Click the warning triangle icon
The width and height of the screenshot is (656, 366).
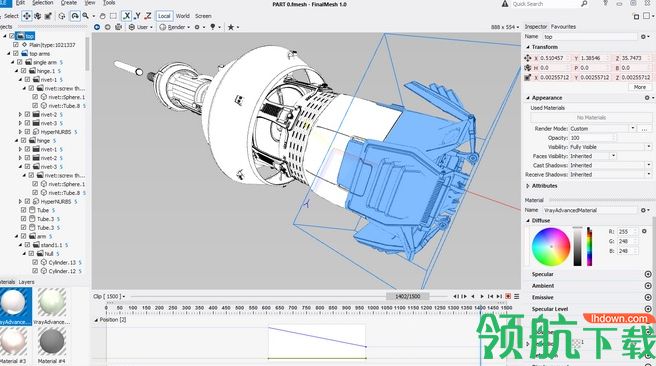coord(505,4)
